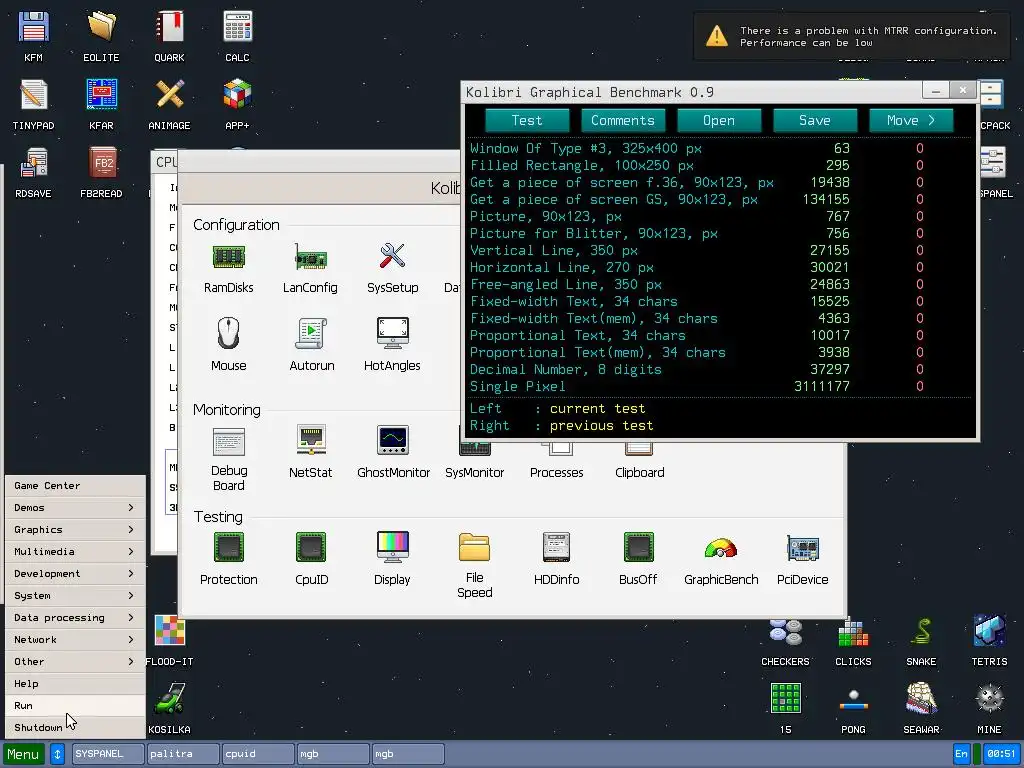The image size is (1024, 768).
Task: Click the 00:51 taskbar clock
Action: pyautogui.click(x=1000, y=754)
